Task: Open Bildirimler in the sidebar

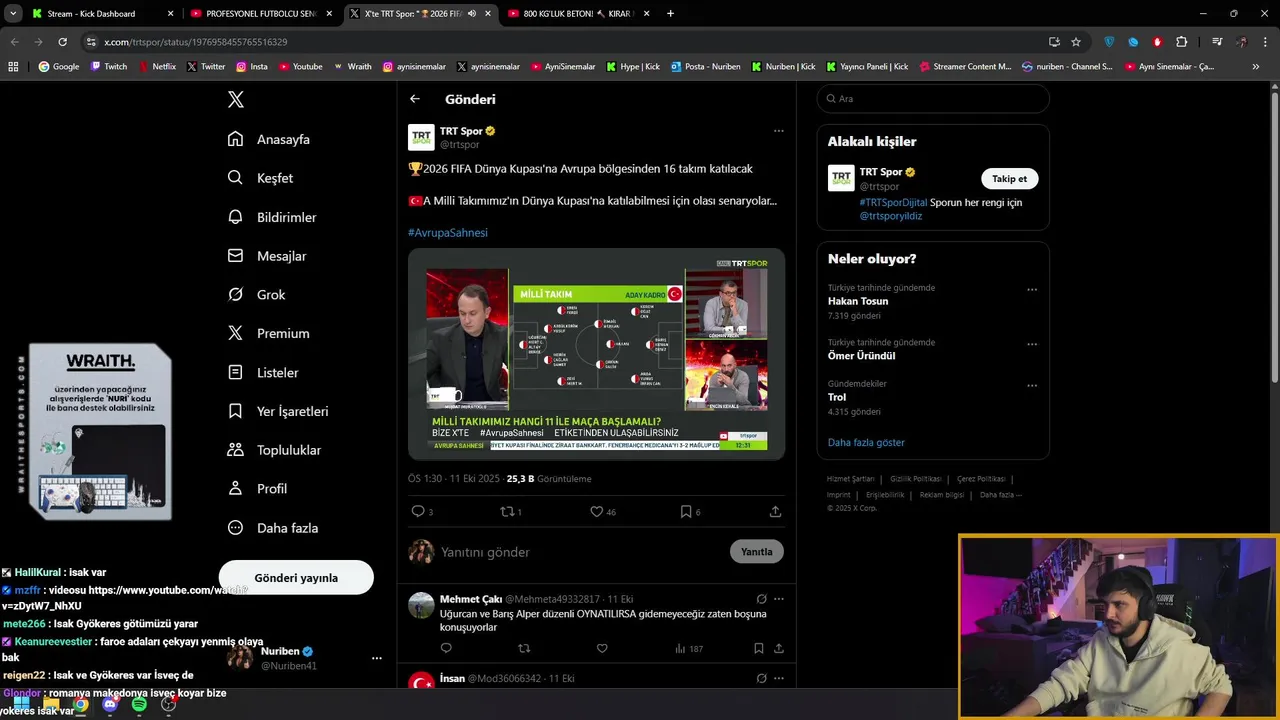Action: 272,217
